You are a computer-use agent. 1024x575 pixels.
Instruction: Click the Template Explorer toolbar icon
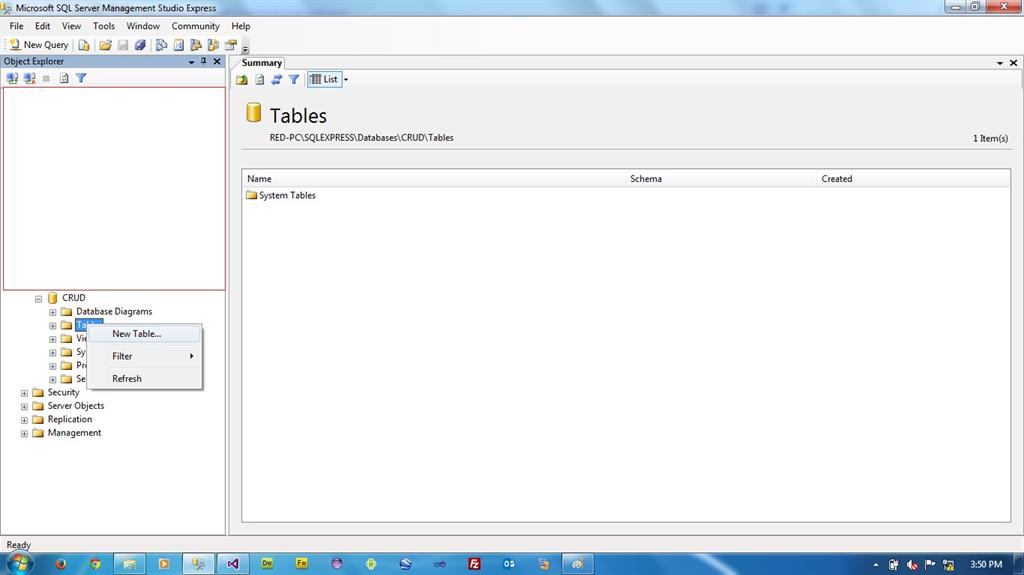[213, 45]
